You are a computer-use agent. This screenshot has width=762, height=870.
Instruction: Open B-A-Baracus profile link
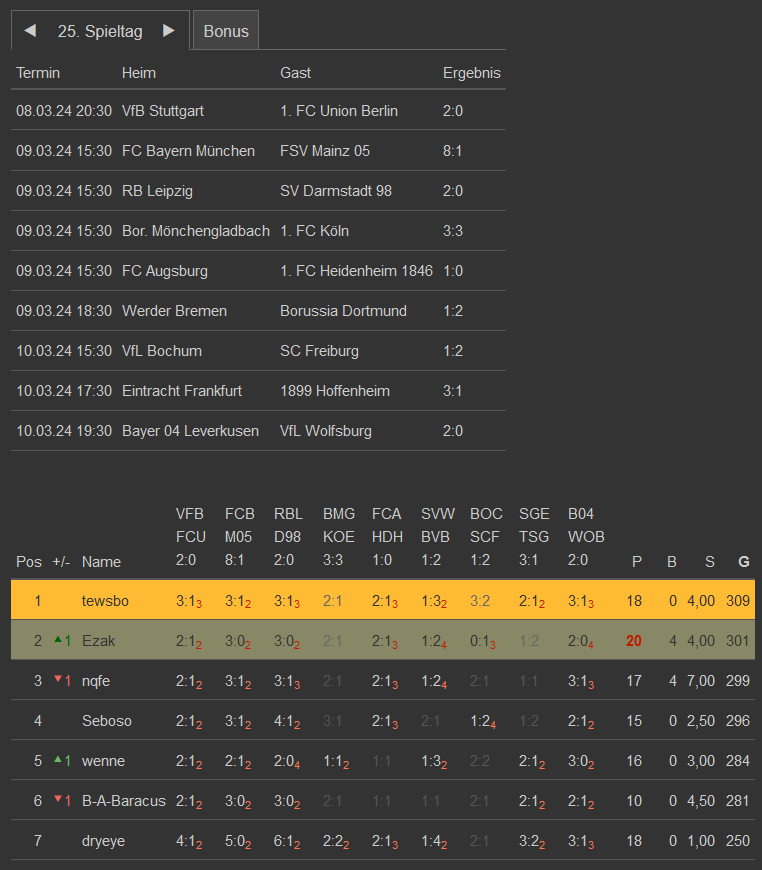click(124, 801)
